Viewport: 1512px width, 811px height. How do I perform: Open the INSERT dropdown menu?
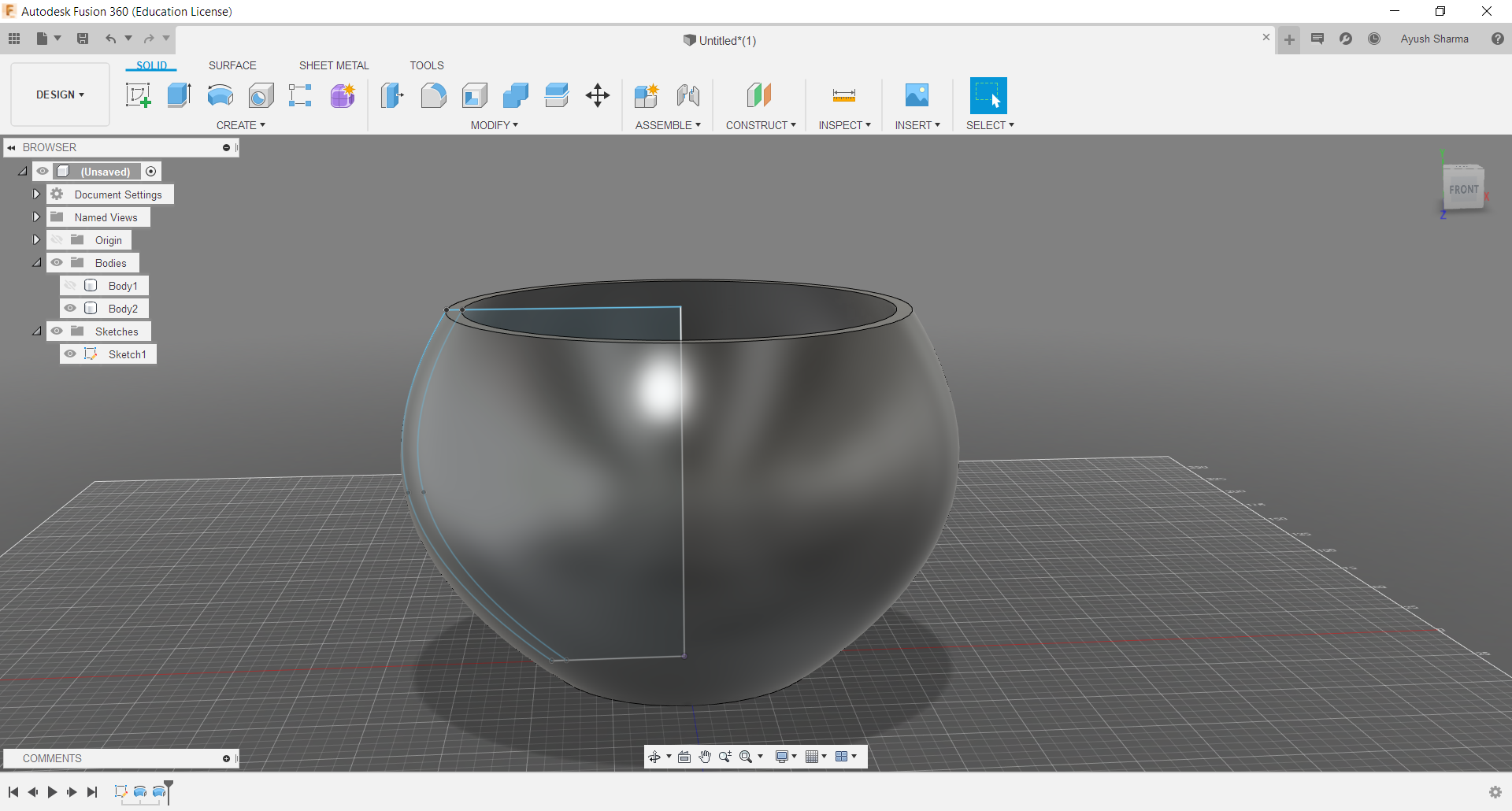click(917, 125)
